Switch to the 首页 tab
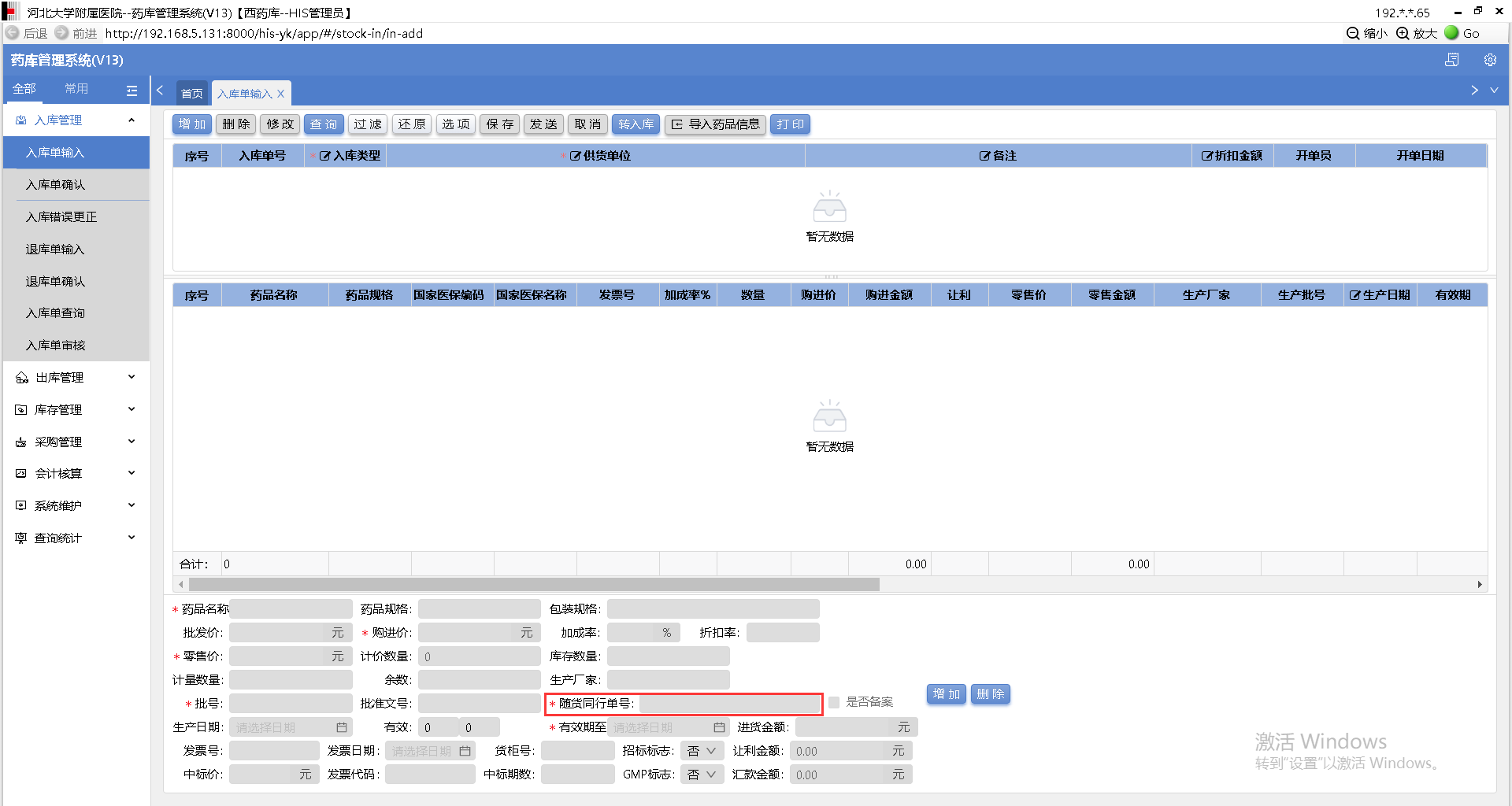This screenshot has width=1512, height=806. (x=192, y=94)
